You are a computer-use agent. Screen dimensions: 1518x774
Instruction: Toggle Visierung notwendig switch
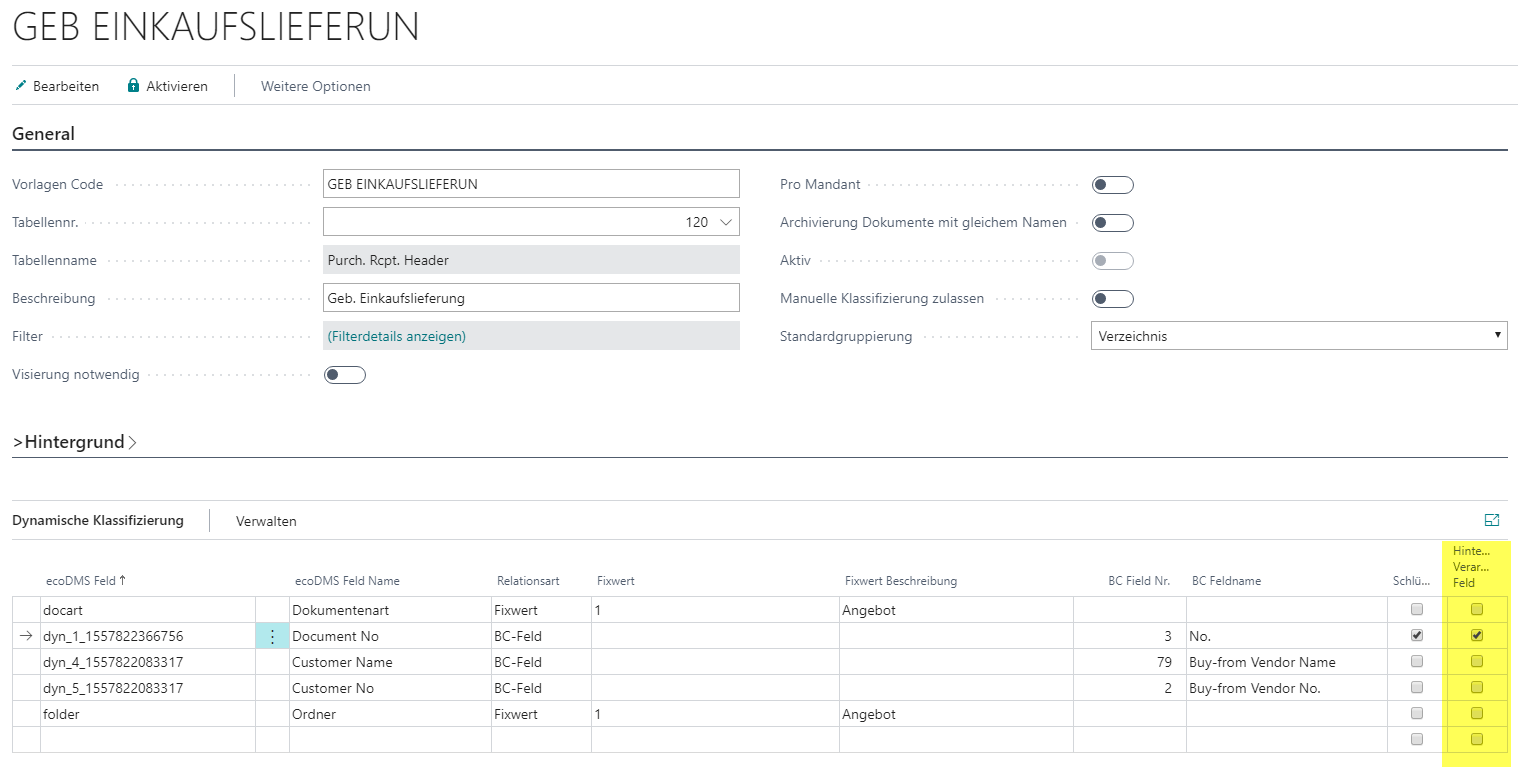coord(345,375)
